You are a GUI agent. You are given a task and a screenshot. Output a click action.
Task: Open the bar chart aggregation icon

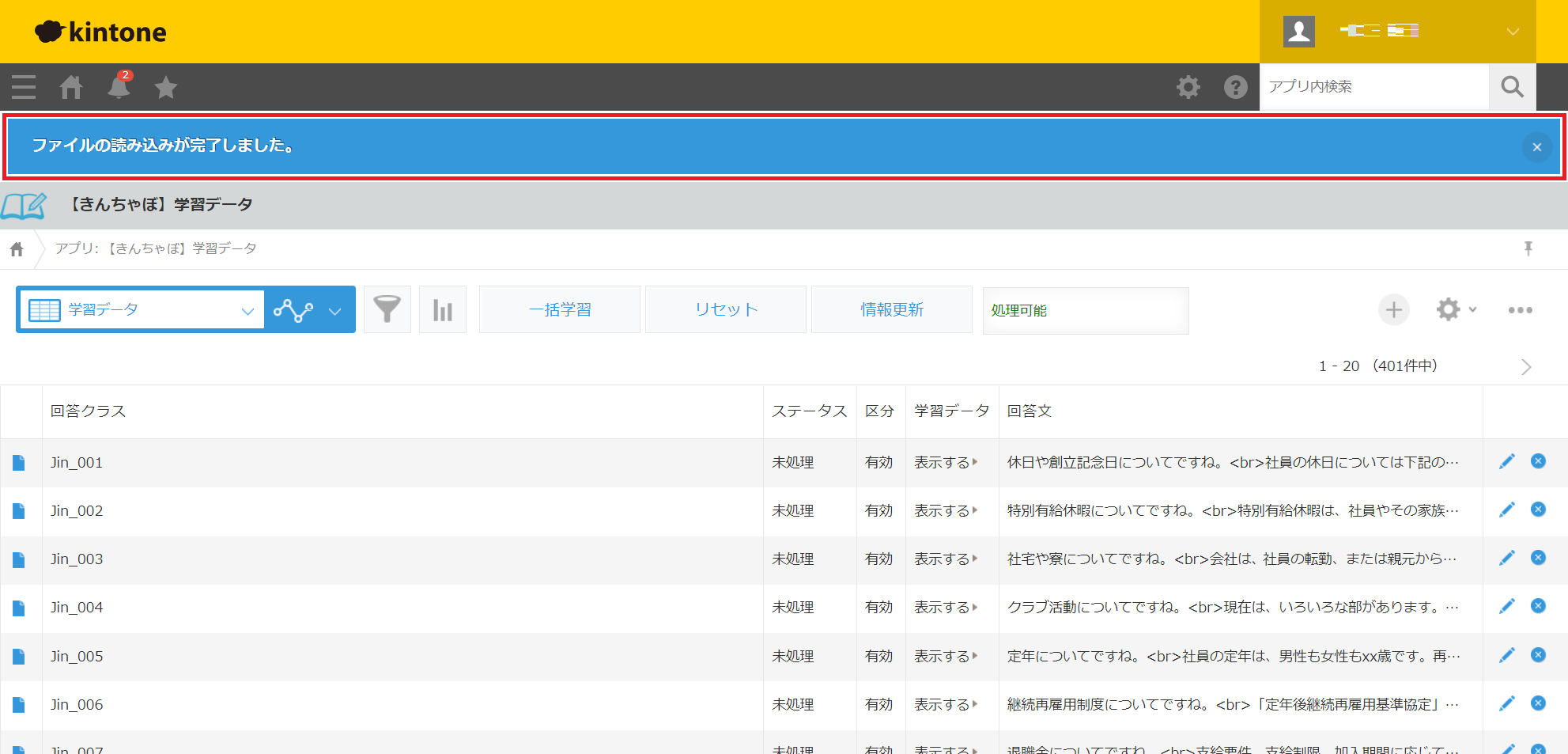click(443, 309)
